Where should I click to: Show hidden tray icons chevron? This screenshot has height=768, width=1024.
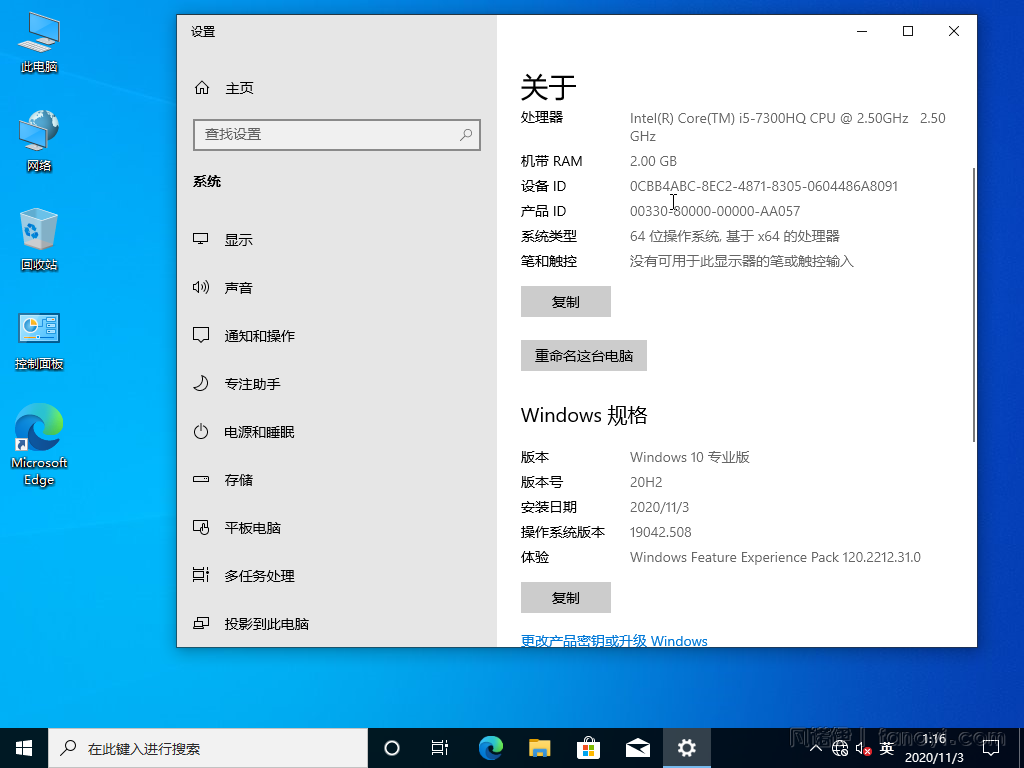[816, 748]
